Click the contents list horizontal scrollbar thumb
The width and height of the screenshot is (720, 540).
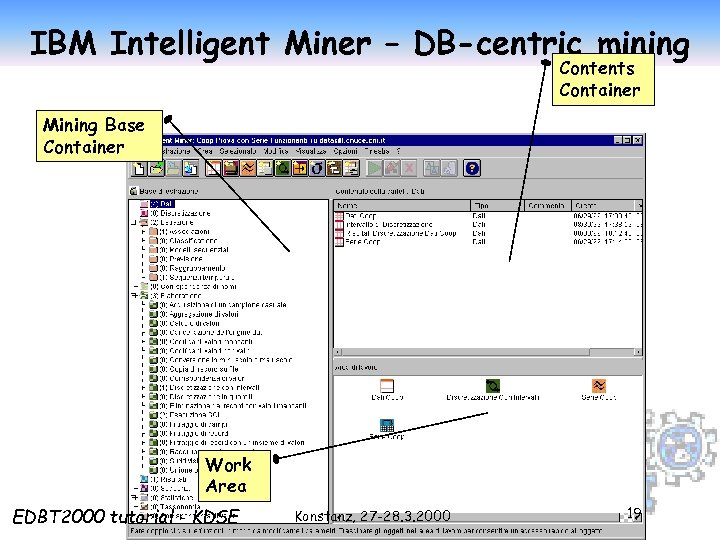465,352
